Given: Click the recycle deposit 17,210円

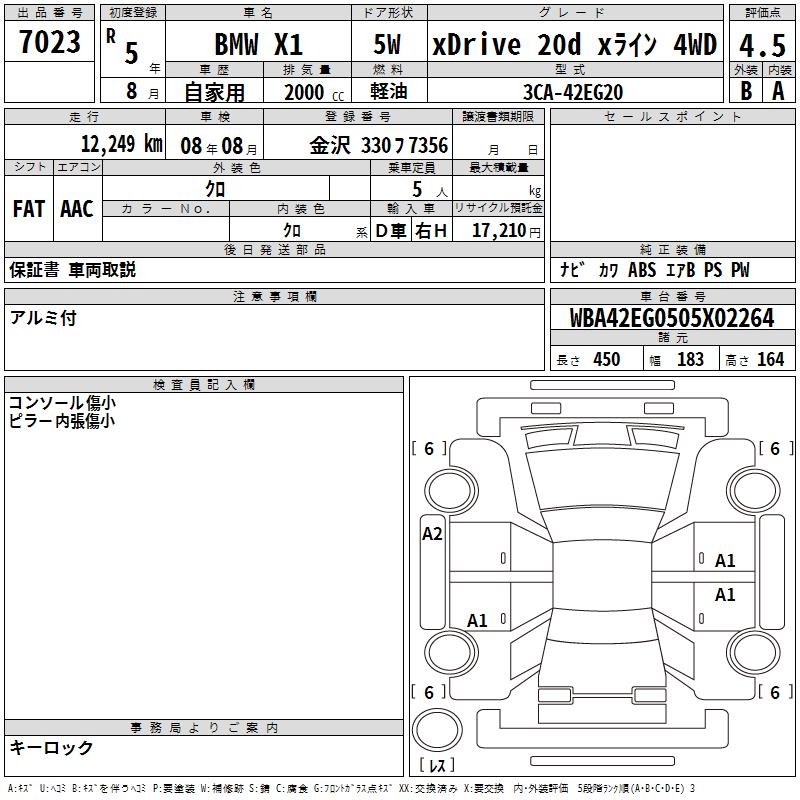Looking at the screenshot, I should point(506,231).
